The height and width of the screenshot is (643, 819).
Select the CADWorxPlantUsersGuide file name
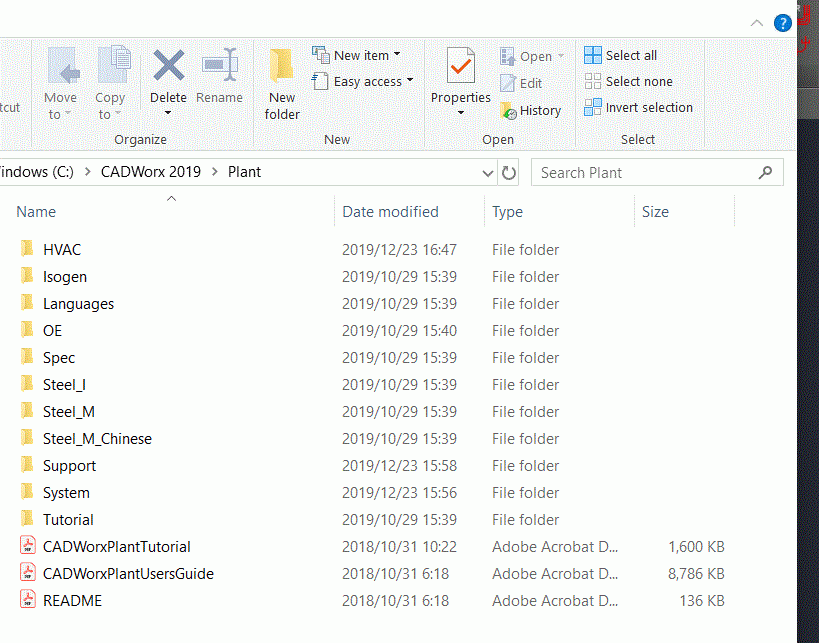(x=128, y=574)
